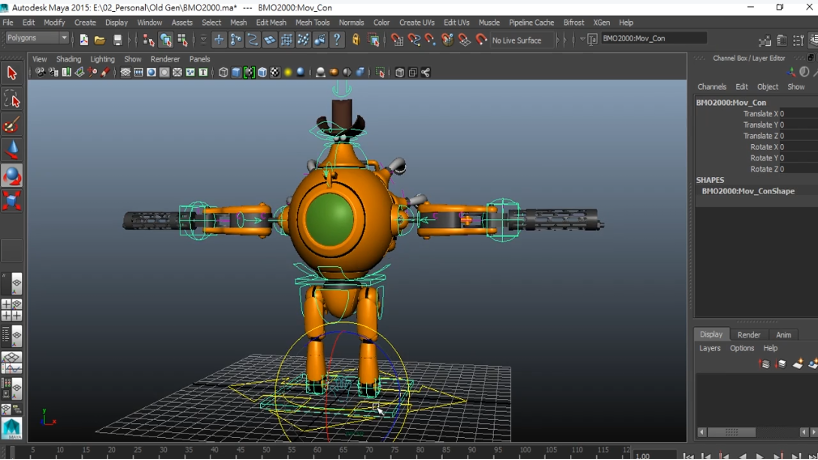Select the Scale tool icon
The image size is (818, 460).
[12, 201]
